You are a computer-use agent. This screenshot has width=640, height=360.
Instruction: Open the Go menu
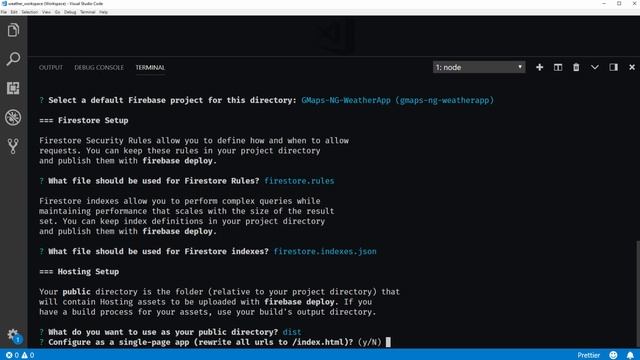pyautogui.click(x=57, y=12)
